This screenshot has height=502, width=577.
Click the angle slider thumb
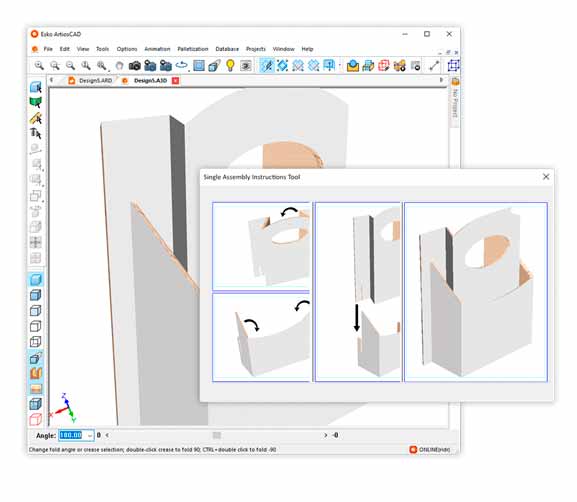[x=217, y=435]
